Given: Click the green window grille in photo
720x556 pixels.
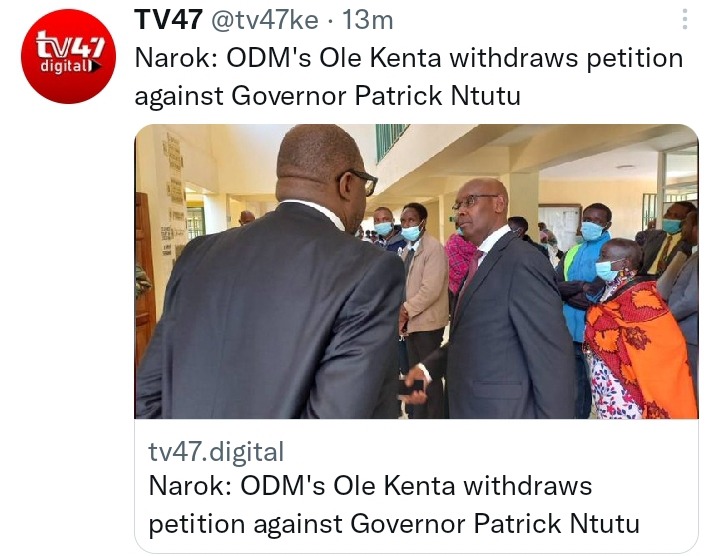Looking at the screenshot, I should [389, 140].
